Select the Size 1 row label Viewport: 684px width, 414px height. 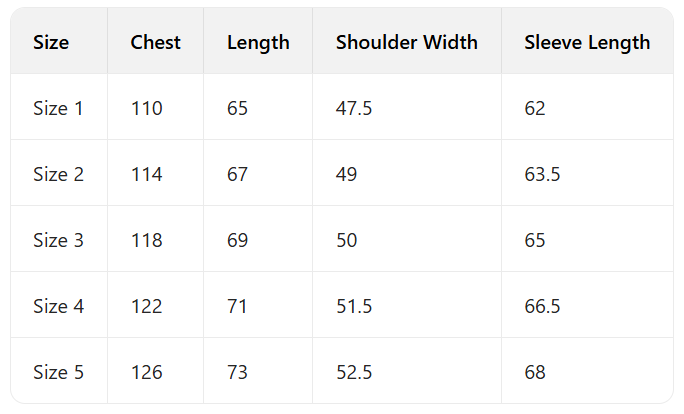58,108
